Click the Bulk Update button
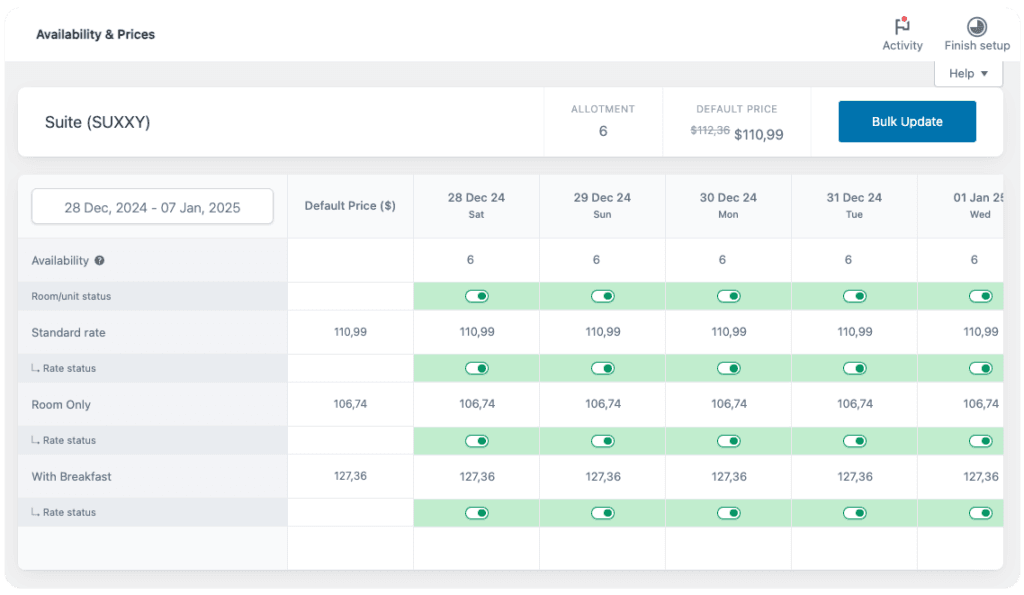The height and width of the screenshot is (595, 1024). pos(906,122)
